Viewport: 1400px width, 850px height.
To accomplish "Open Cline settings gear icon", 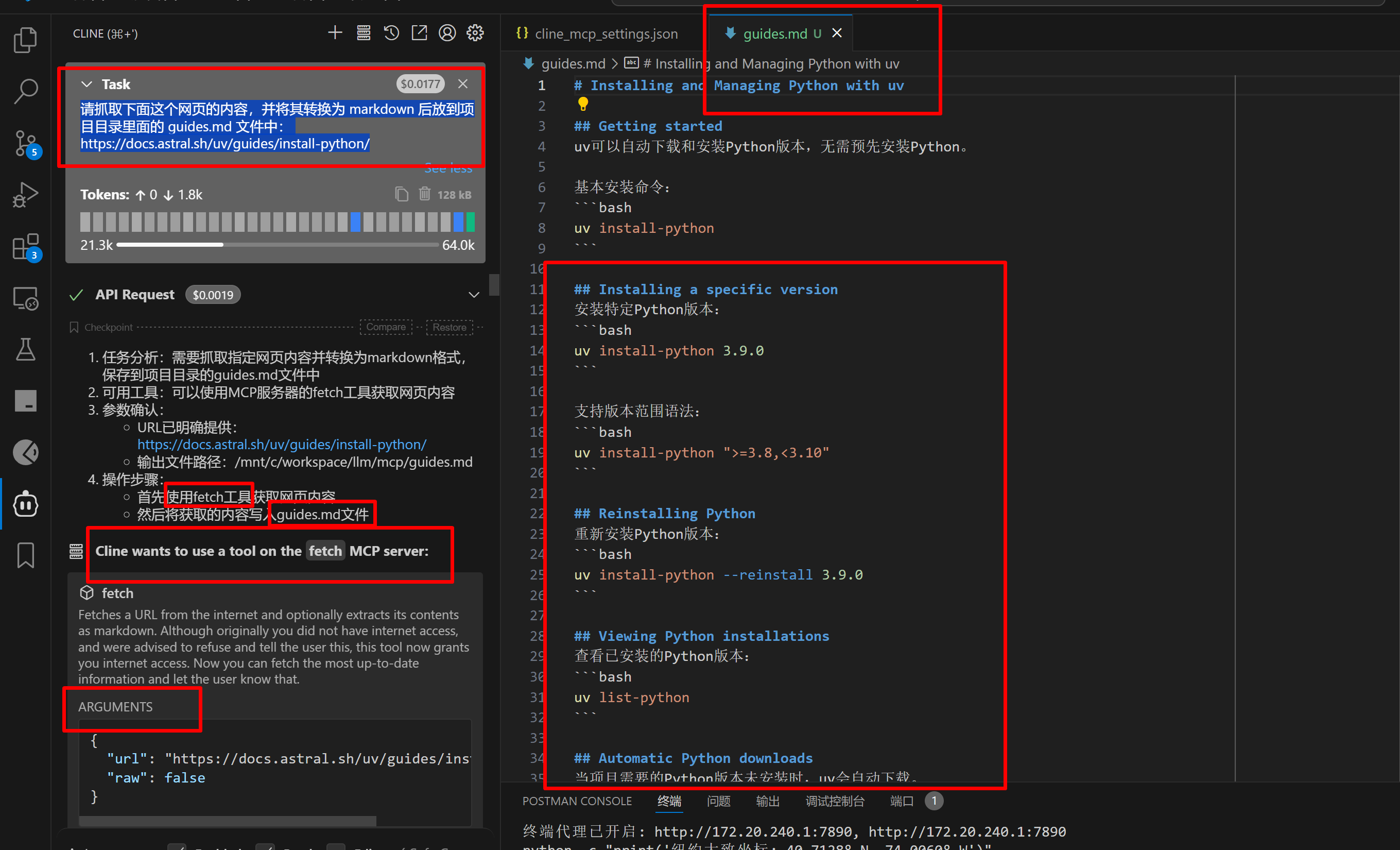I will click(475, 33).
